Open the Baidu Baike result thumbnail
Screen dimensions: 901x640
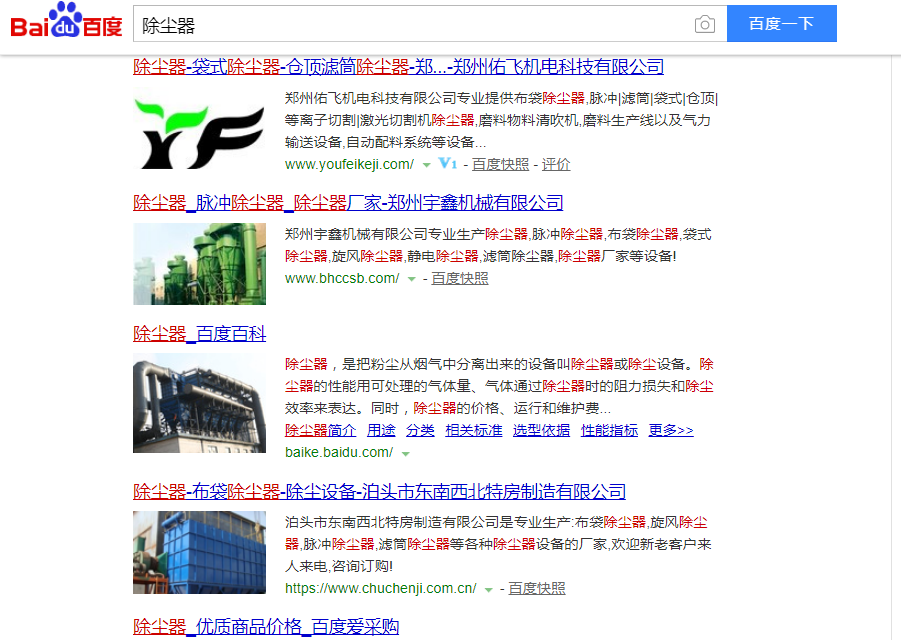tap(199, 403)
